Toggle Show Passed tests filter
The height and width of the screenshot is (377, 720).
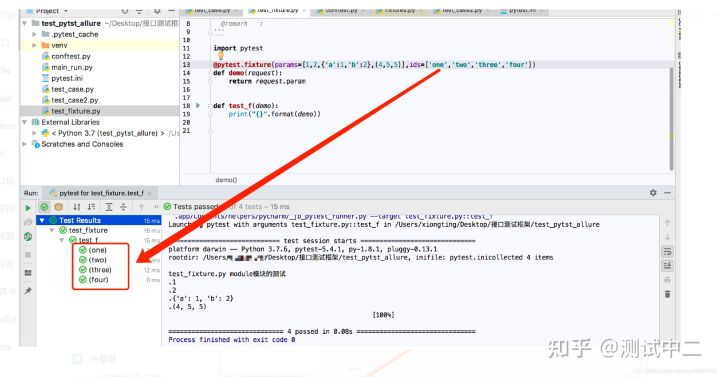tap(44, 207)
